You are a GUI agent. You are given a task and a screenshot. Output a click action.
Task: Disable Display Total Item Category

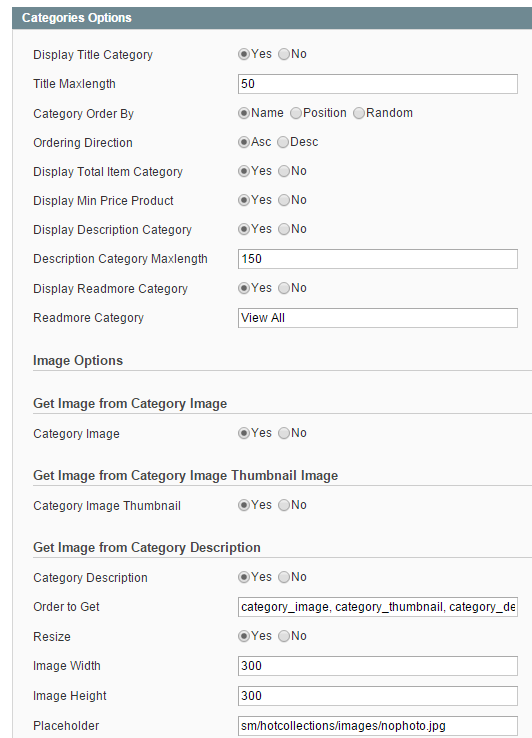pos(283,171)
